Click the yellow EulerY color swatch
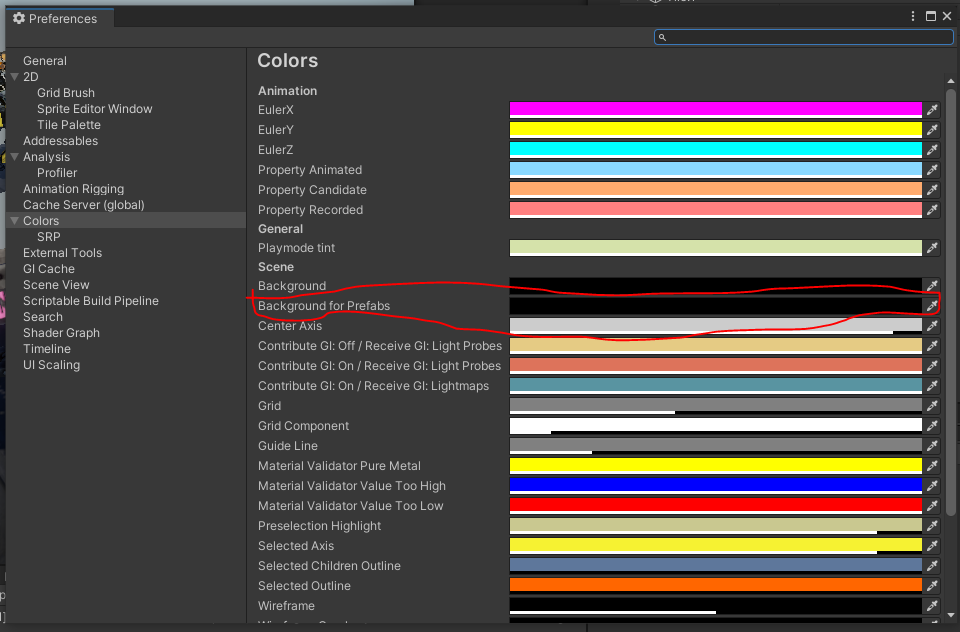This screenshot has height=632, width=960. [715, 130]
